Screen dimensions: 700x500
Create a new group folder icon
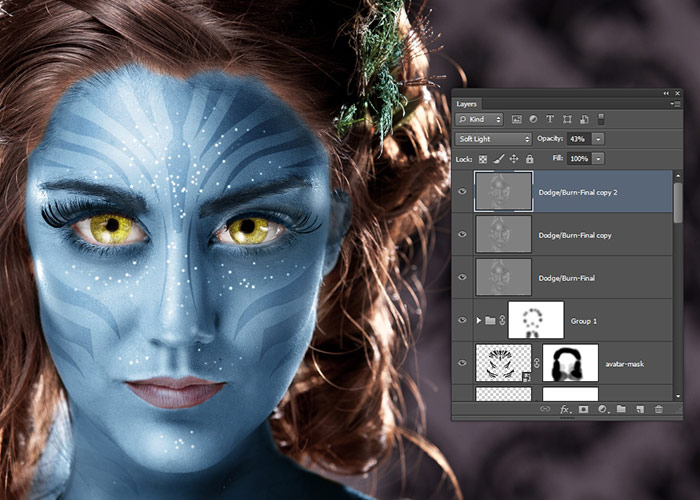click(621, 408)
